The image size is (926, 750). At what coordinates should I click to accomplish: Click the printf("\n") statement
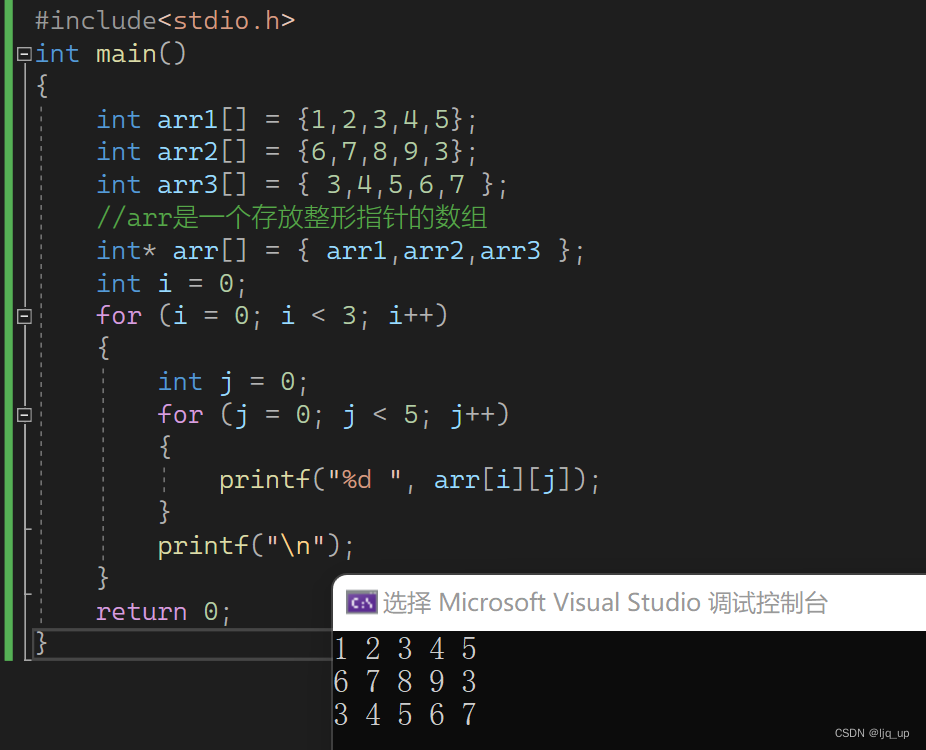point(256,546)
